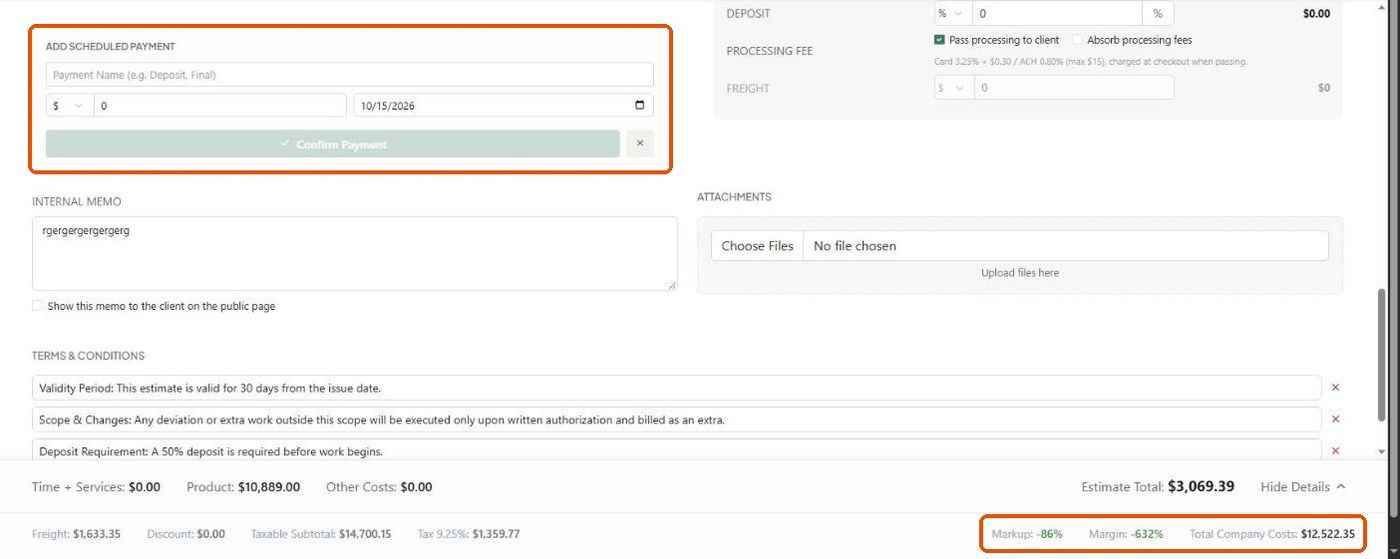Click the Terms & Conditions heading
The width and height of the screenshot is (1400, 559).
[88, 356]
